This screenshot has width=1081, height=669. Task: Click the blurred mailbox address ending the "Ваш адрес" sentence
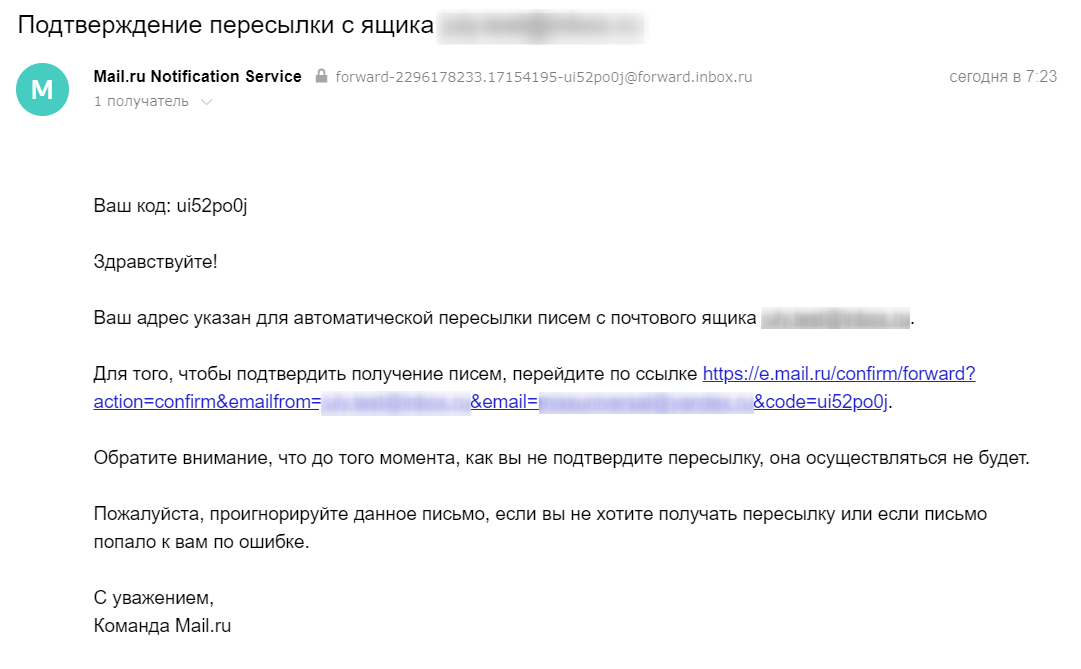click(835, 319)
